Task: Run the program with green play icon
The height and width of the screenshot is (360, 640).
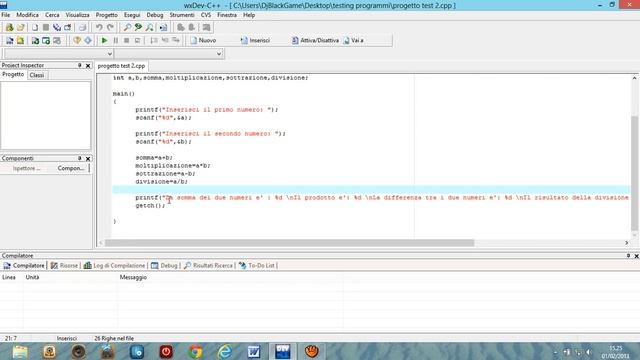Action: 104,40
